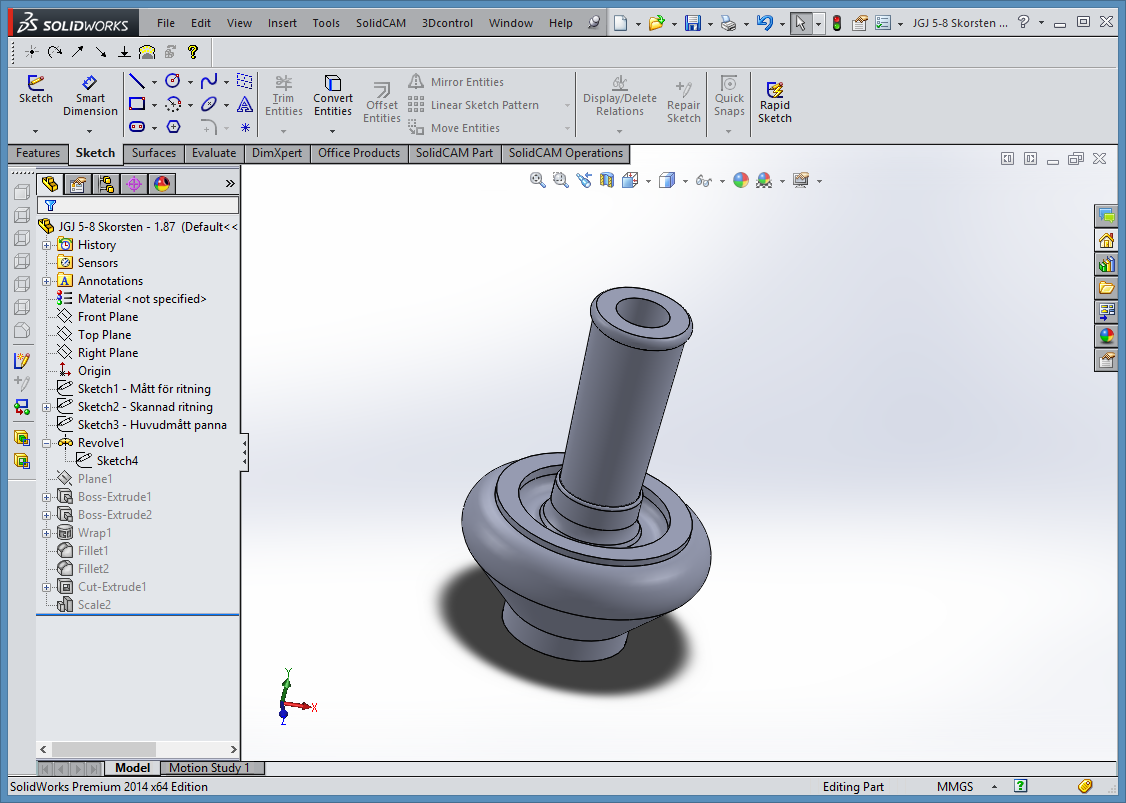Click the feature tree filter field
This screenshot has height=803, width=1126.
138,205
